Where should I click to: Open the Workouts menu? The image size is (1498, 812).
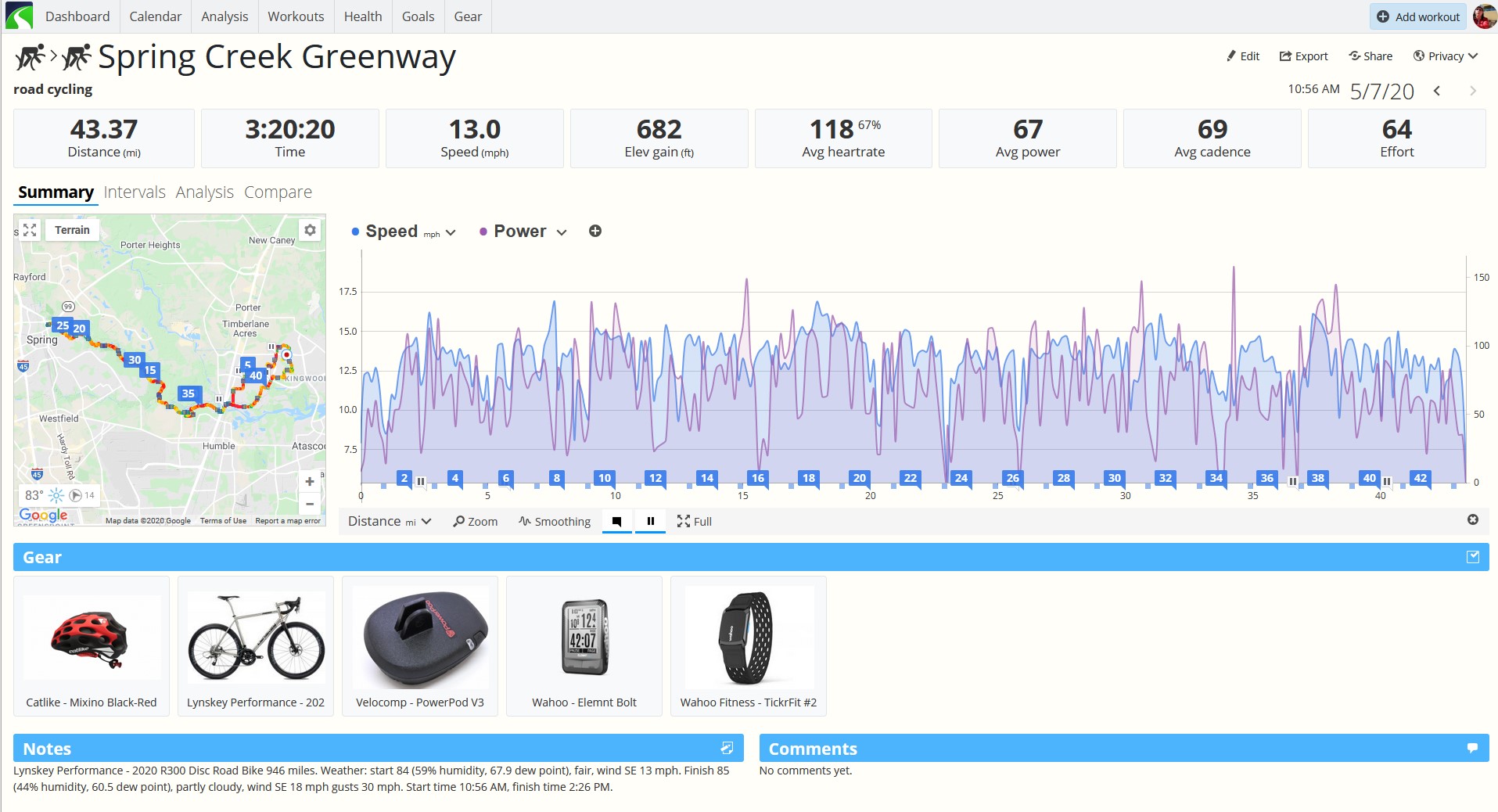[296, 16]
